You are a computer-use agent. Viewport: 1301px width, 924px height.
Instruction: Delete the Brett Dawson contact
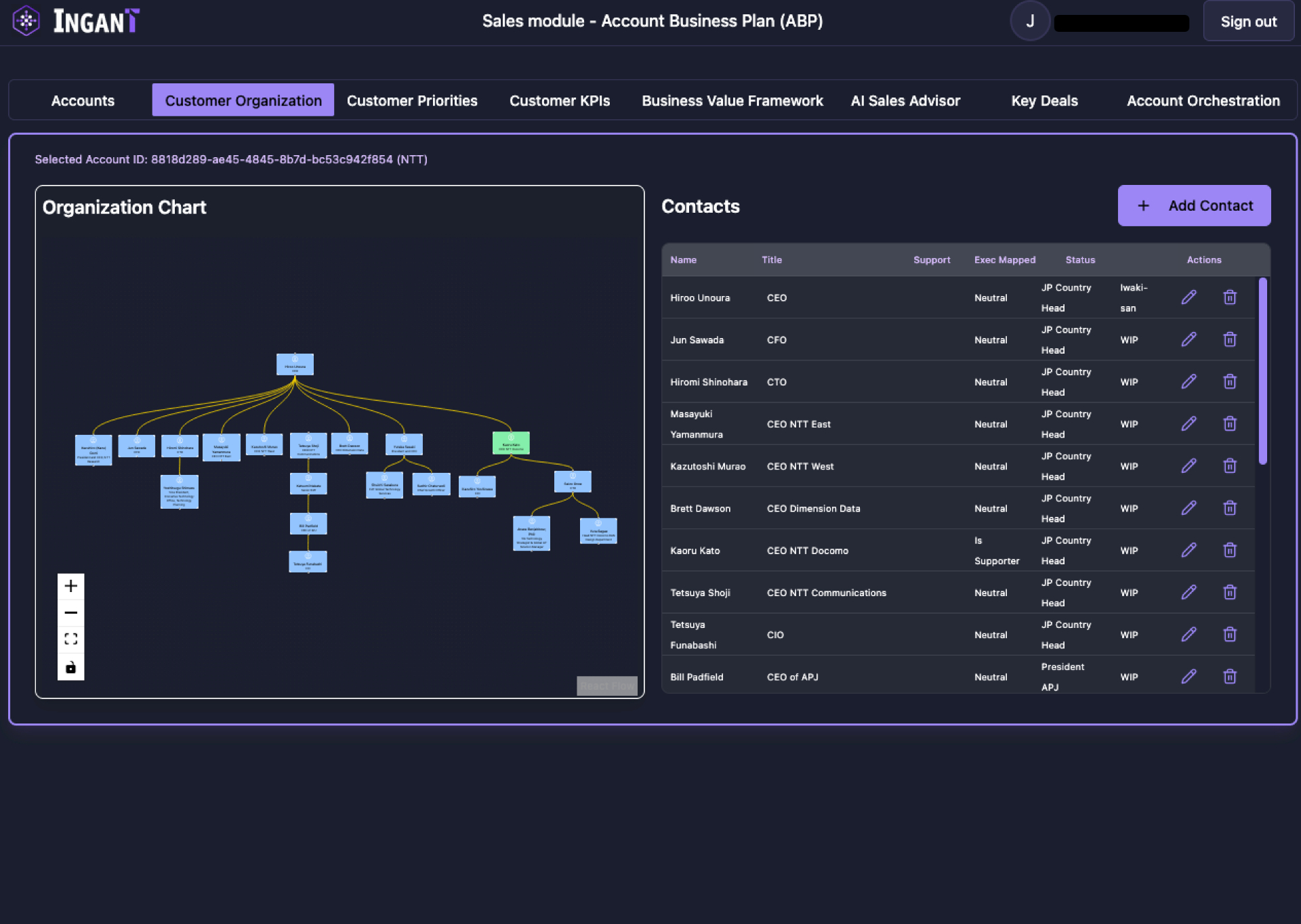1230,508
